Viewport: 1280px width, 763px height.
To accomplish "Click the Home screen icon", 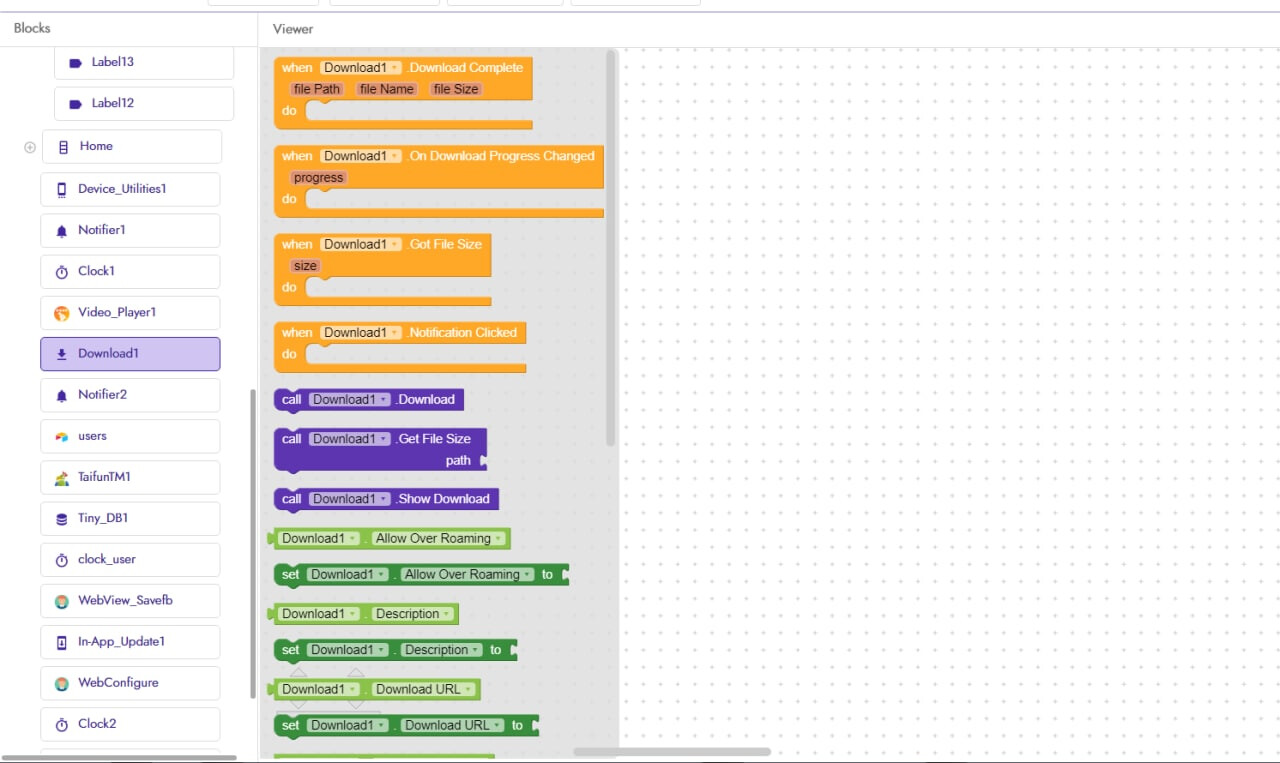I will [64, 147].
